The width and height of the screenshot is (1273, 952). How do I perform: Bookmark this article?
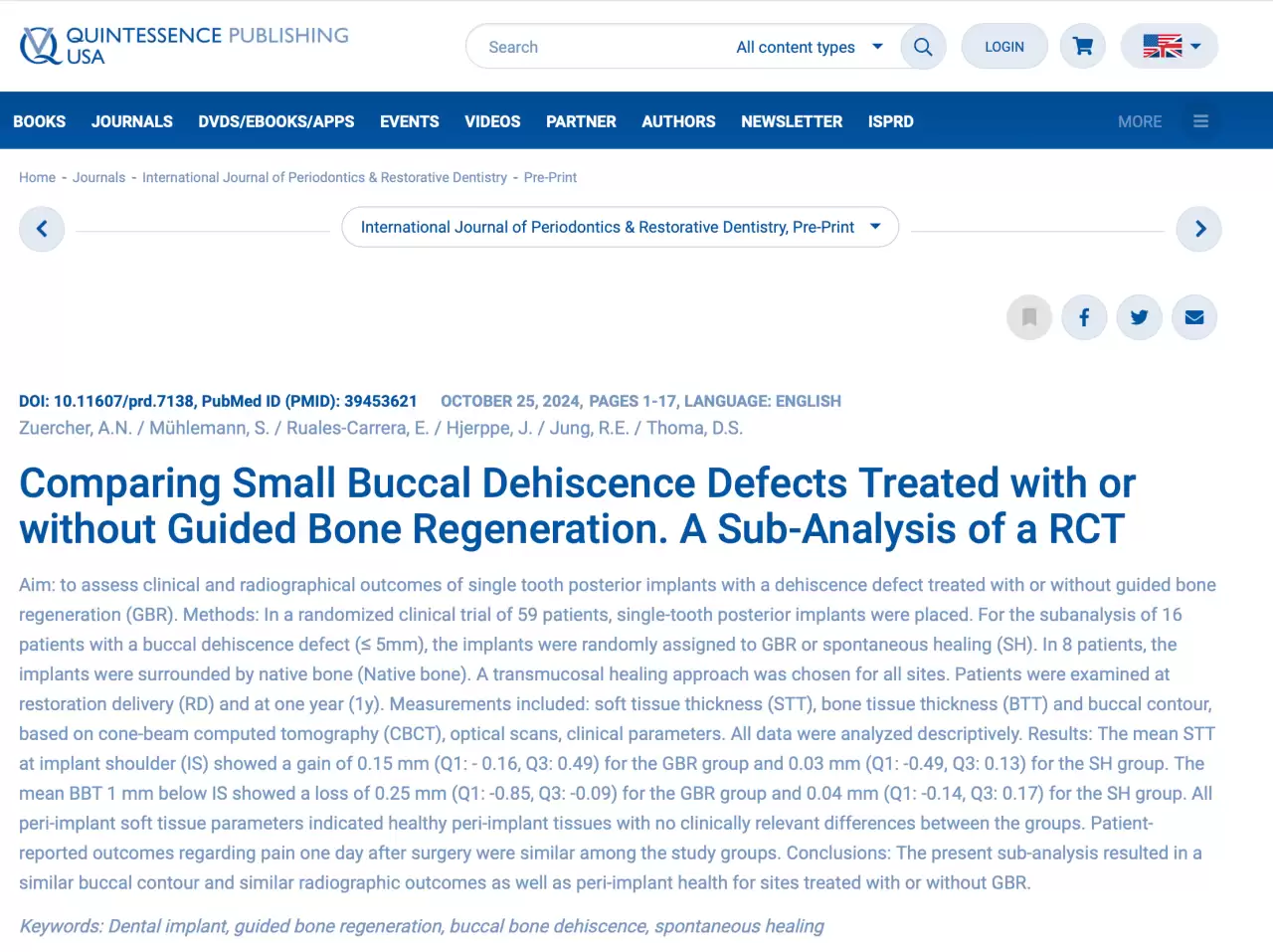[x=1029, y=317]
